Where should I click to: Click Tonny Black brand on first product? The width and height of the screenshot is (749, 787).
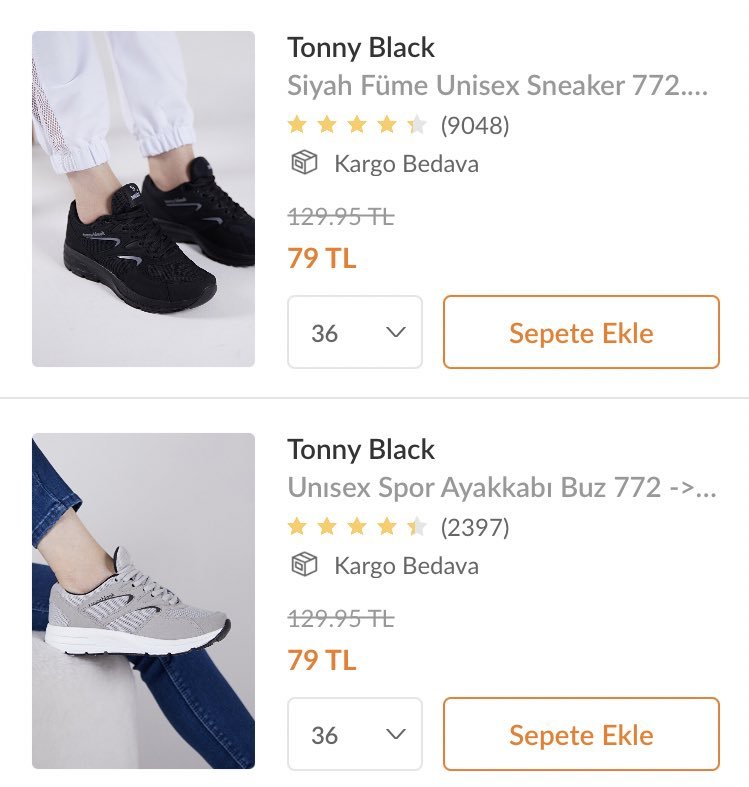(x=361, y=47)
